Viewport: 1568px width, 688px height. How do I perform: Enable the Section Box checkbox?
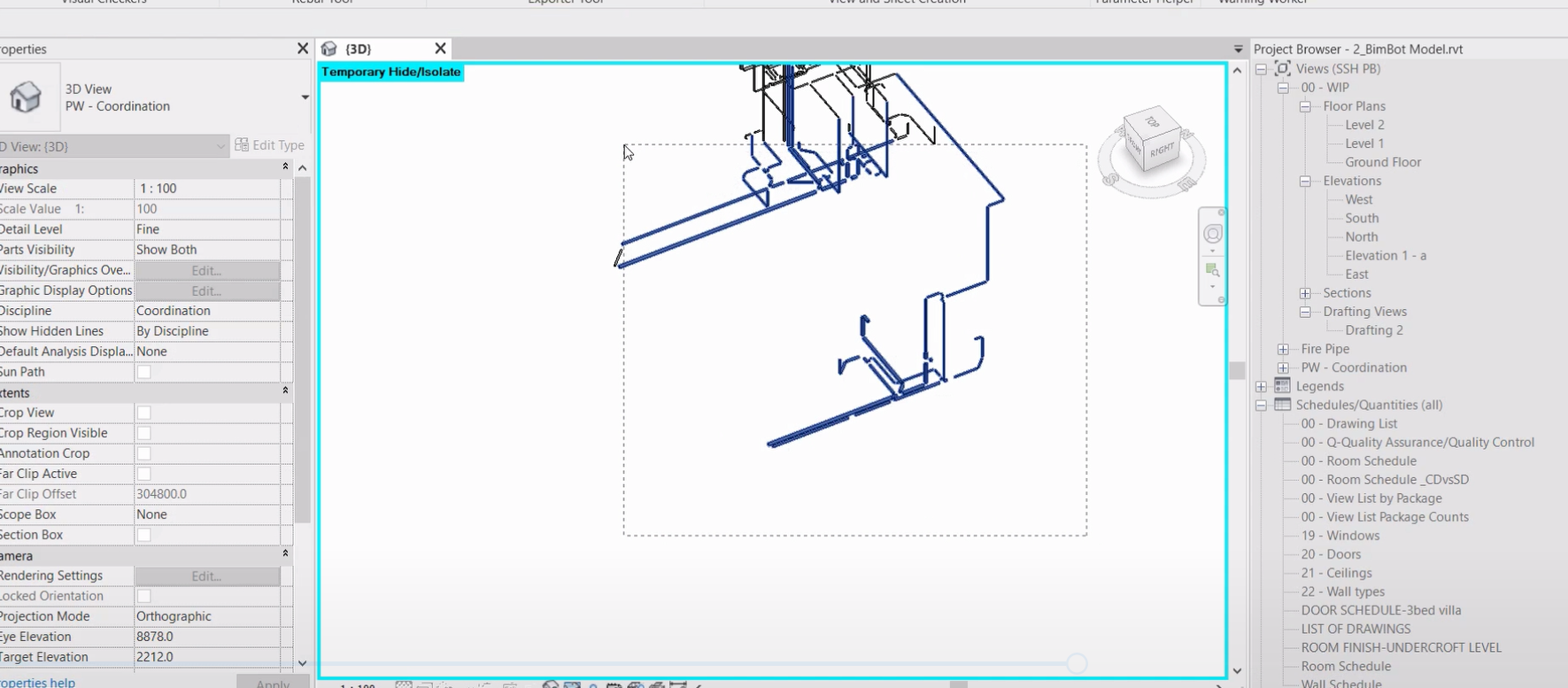pyautogui.click(x=143, y=535)
